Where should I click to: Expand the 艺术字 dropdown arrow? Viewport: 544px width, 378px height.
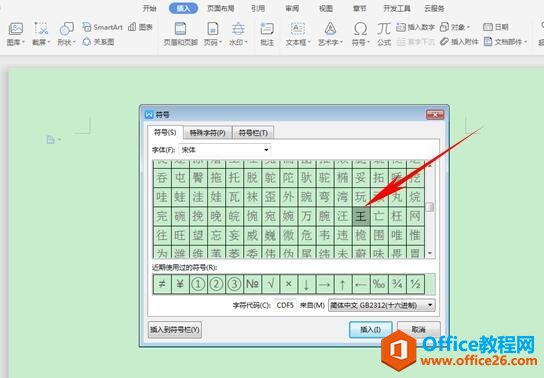[x=341, y=42]
